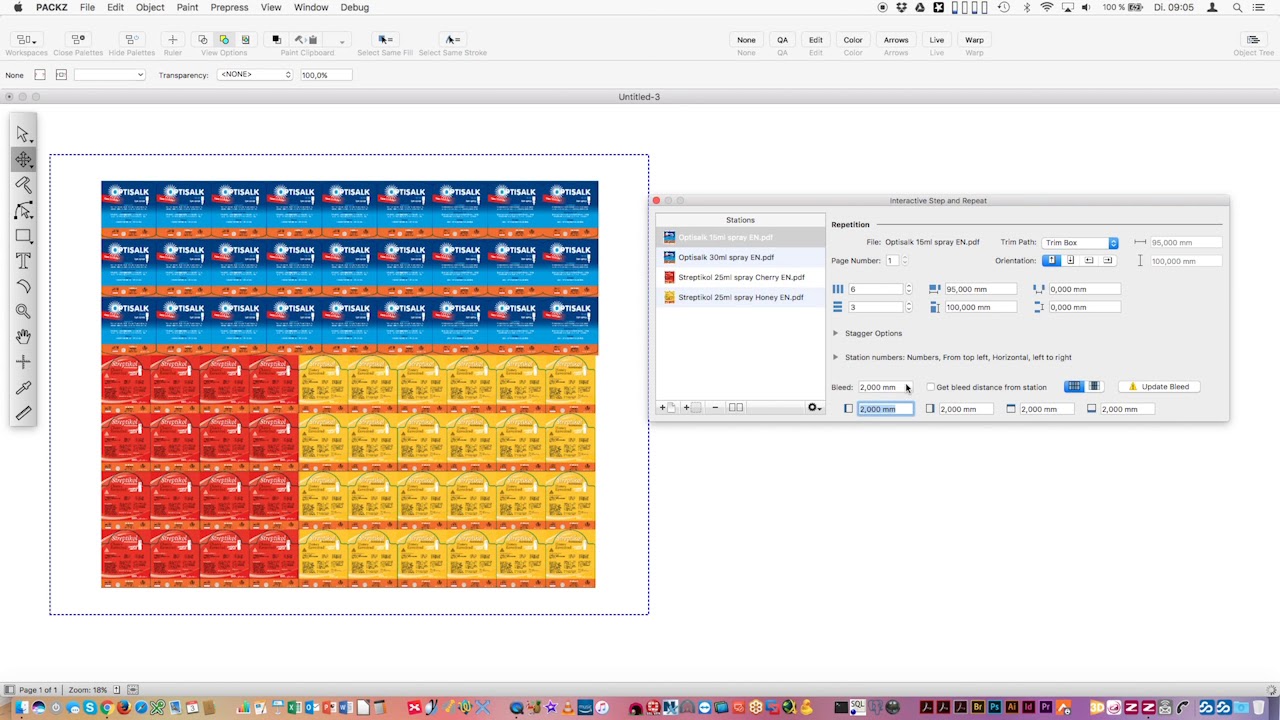Select the arrow selection tool

[23, 135]
